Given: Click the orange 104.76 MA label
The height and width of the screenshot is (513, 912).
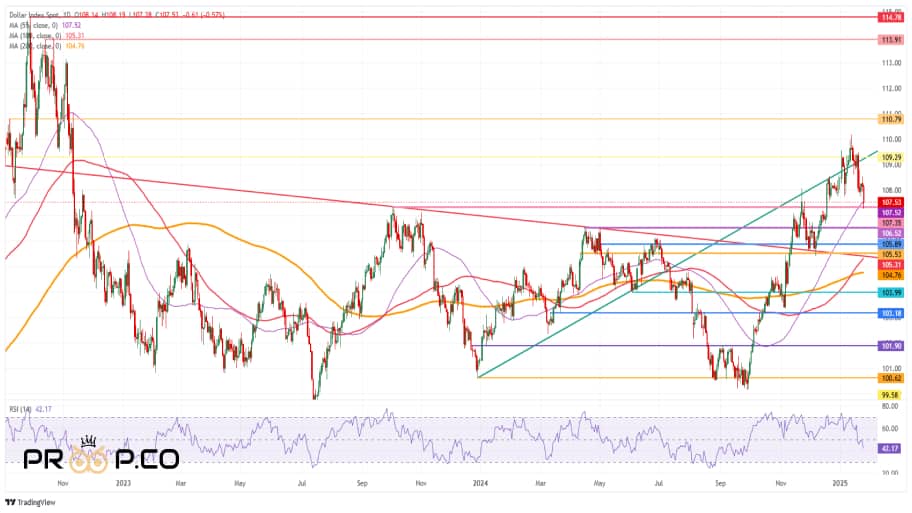Looking at the screenshot, I should [891, 275].
